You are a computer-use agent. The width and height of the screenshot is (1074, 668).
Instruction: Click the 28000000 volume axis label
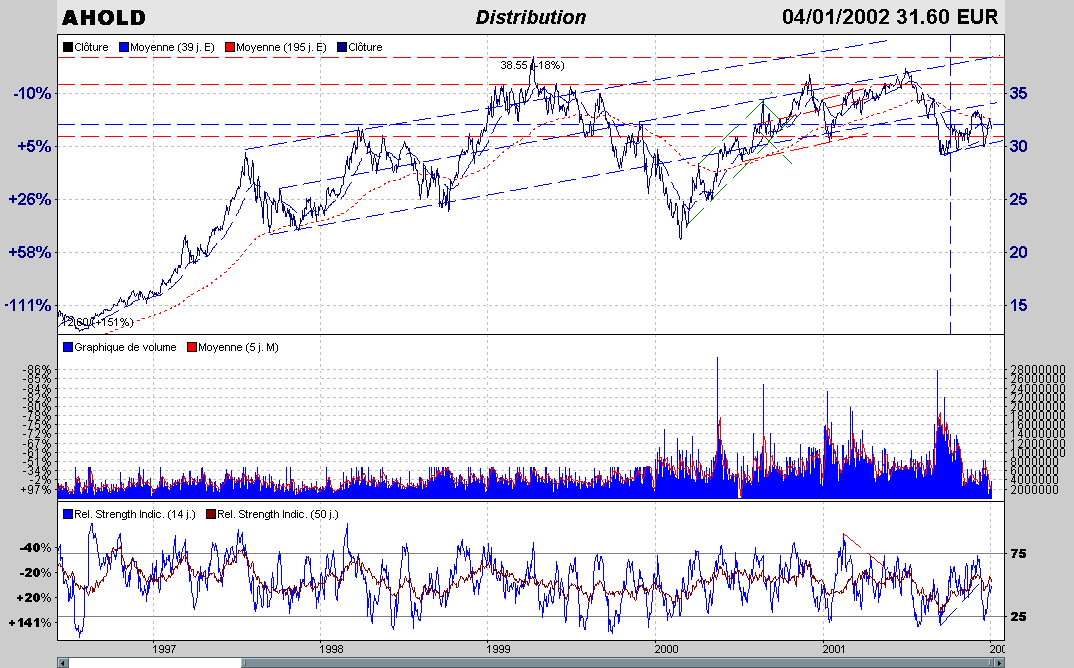pos(1038,369)
